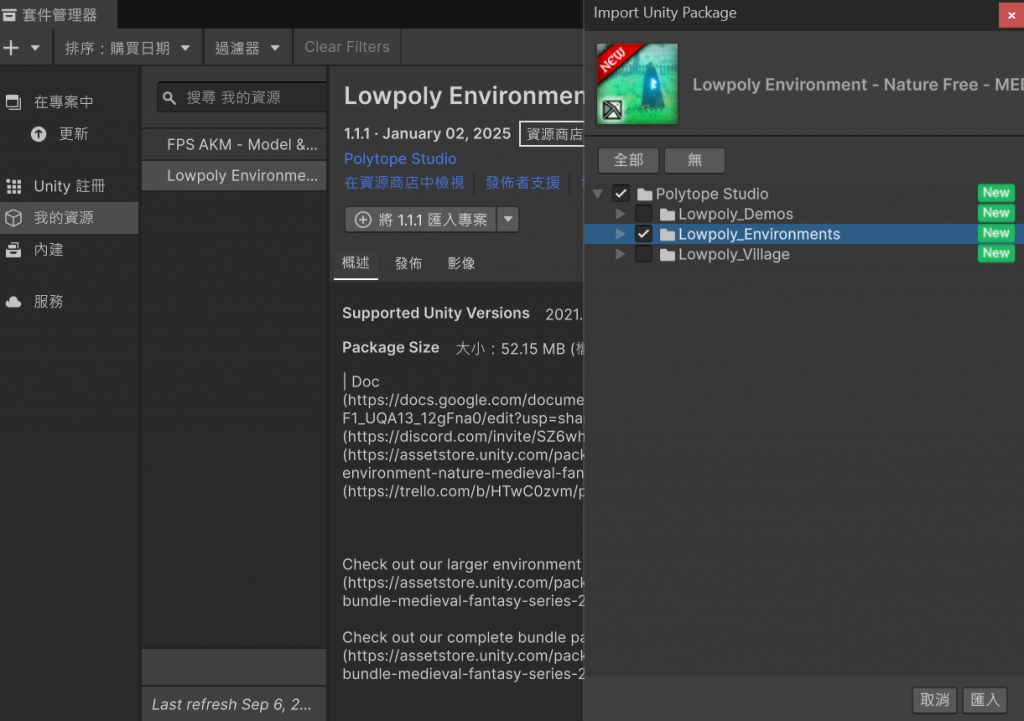Switch to the 發佈 tab
Screen dimensions: 1024x721
point(408,263)
